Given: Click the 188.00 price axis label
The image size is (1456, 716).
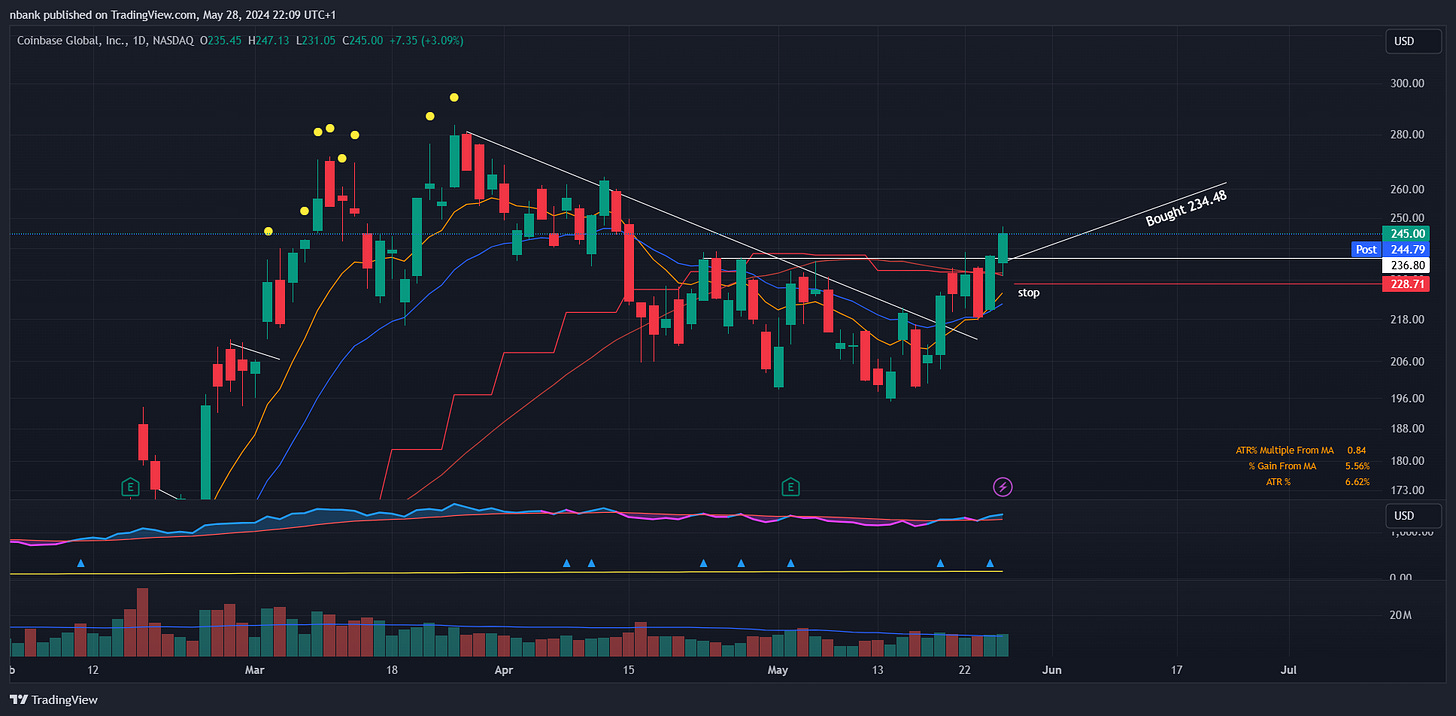Looking at the screenshot, I should click(1408, 429).
